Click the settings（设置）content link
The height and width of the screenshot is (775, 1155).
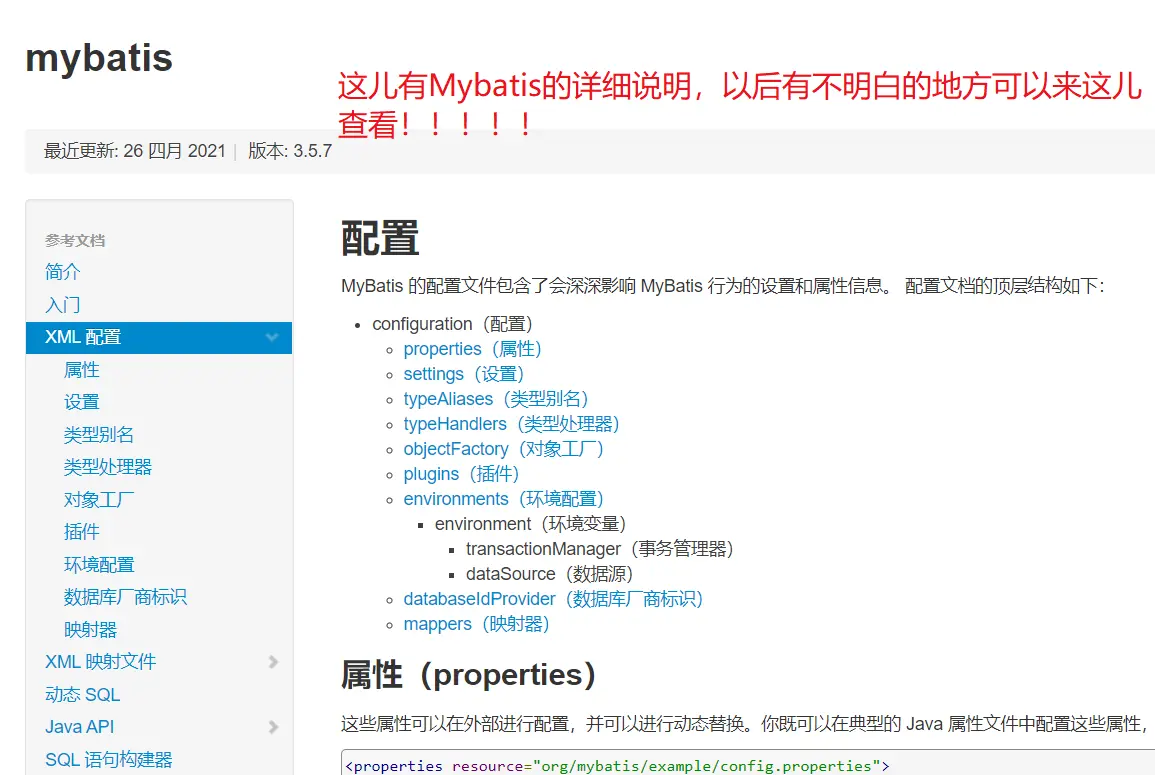coord(464,374)
